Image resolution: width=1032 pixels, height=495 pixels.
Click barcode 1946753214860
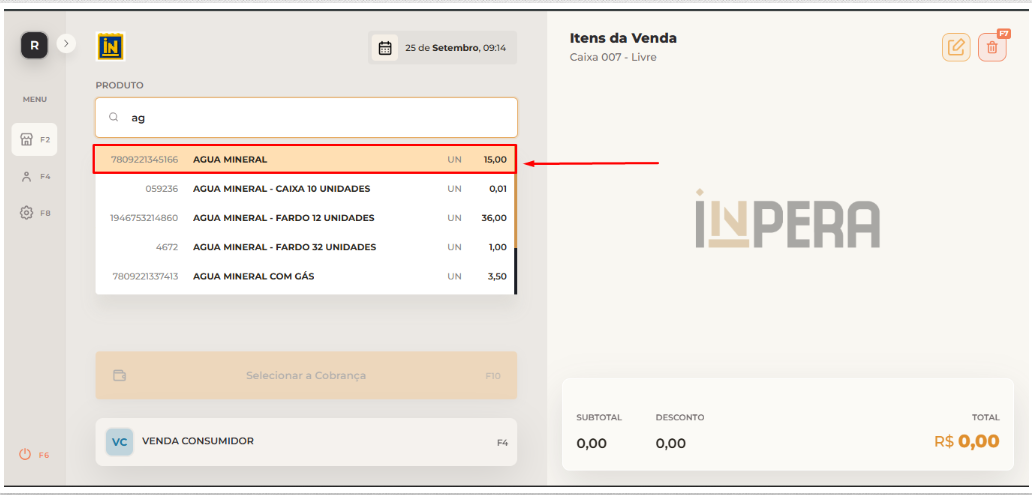click(144, 218)
